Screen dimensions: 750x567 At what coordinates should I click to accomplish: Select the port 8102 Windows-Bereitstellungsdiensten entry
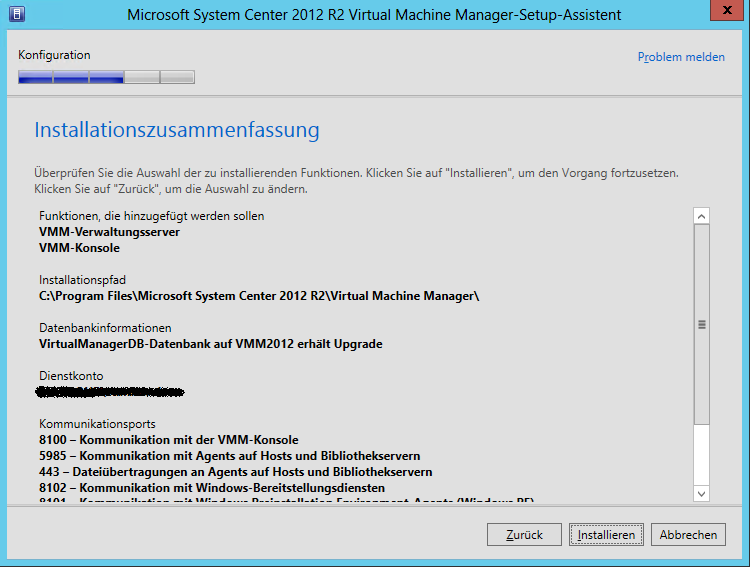tap(211, 488)
